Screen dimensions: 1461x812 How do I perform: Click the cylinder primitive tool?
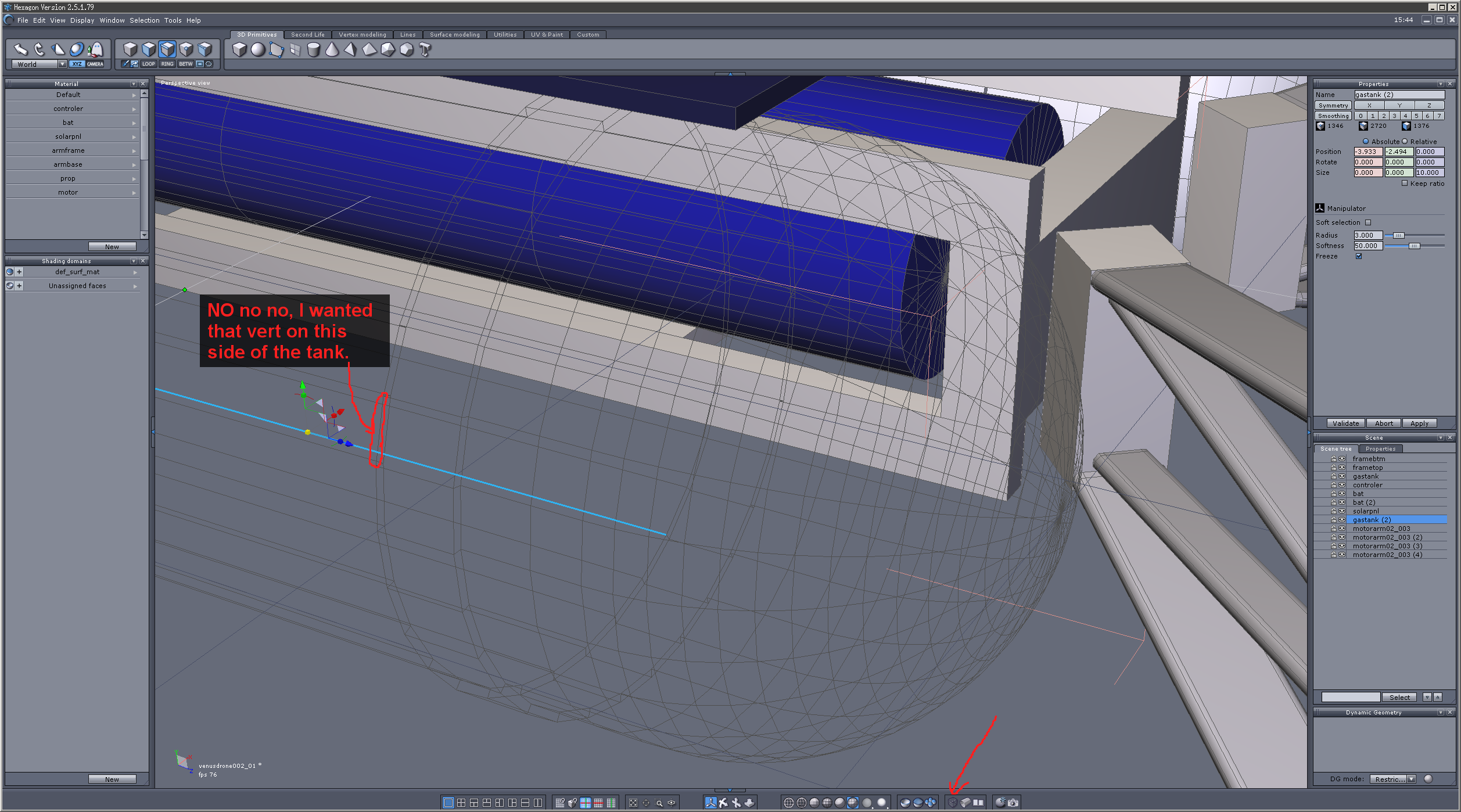(314, 50)
